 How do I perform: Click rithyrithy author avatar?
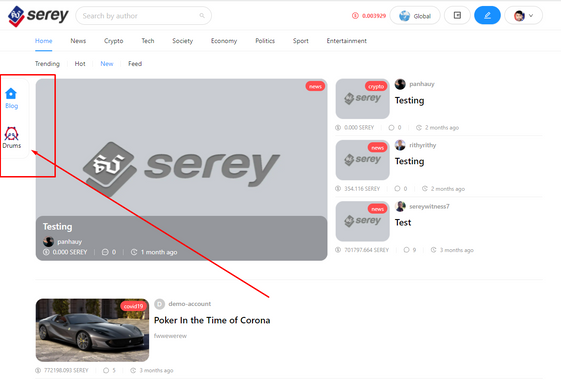400,145
